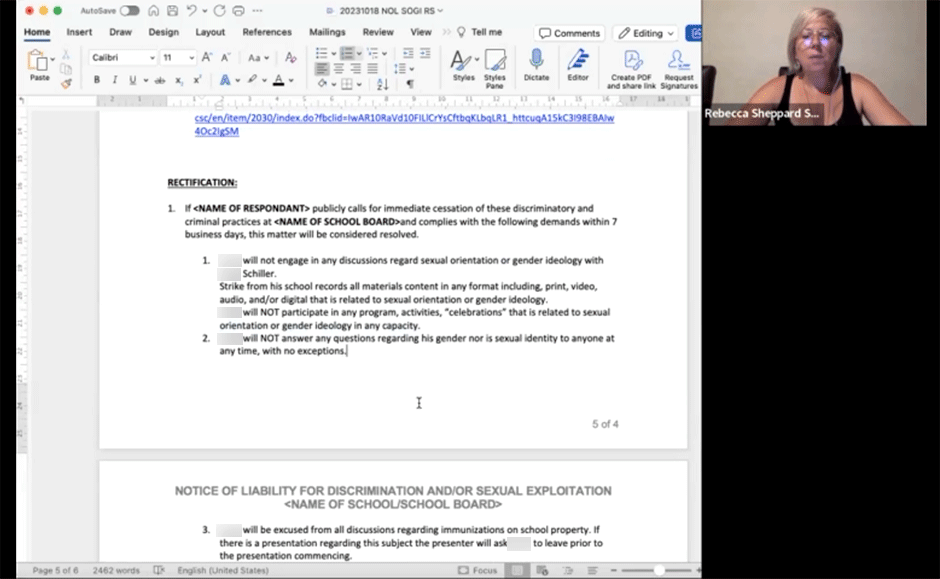Open the font size 11 dropdown
The height and width of the screenshot is (579, 940).
pyautogui.click(x=191, y=58)
